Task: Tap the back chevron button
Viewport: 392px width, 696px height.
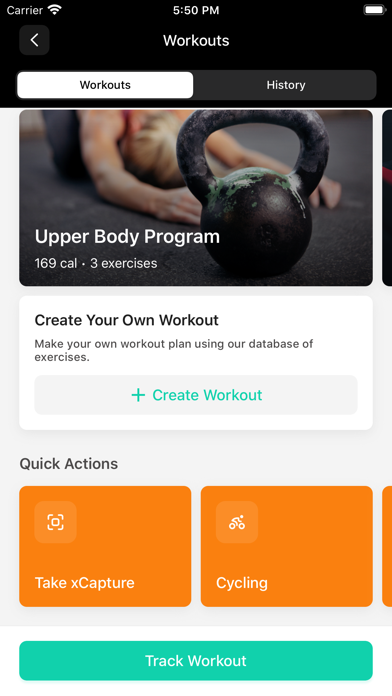Action: (x=34, y=40)
